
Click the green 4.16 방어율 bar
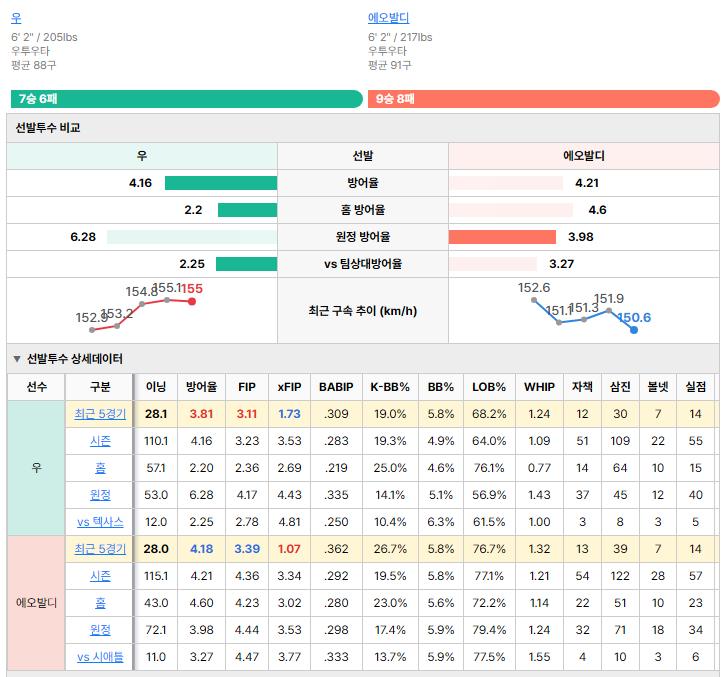coord(221,183)
